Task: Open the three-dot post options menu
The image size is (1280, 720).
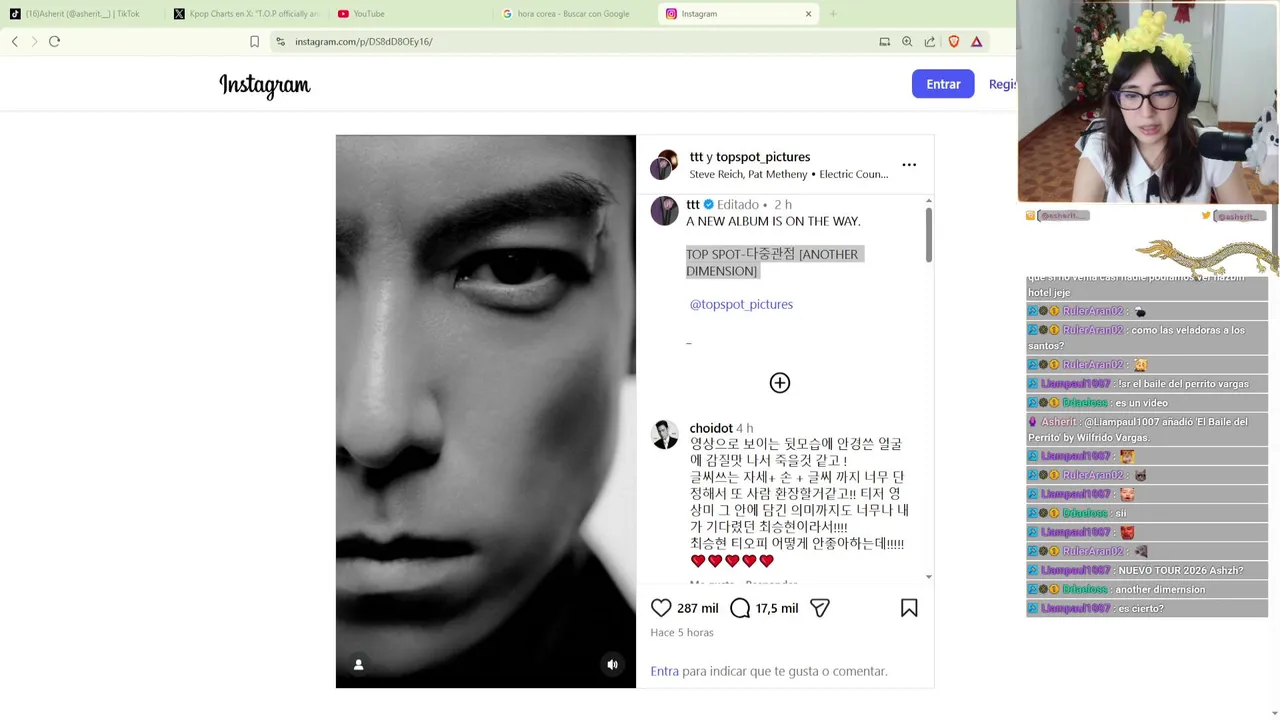Action: pos(909,165)
